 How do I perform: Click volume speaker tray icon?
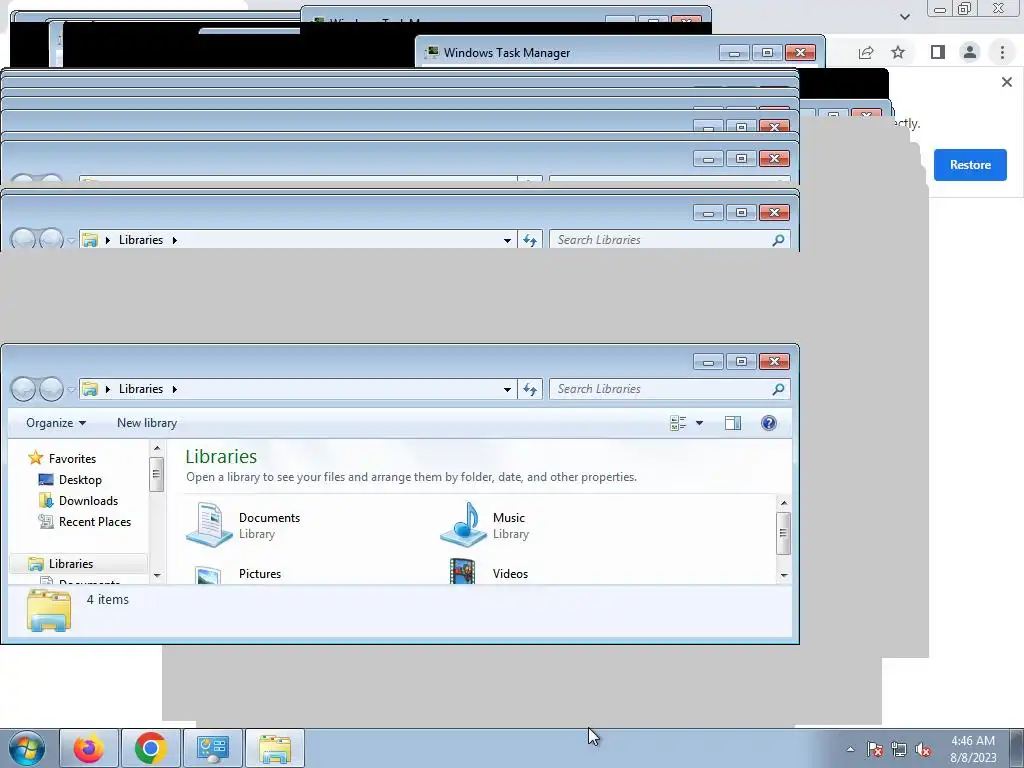coord(923,749)
